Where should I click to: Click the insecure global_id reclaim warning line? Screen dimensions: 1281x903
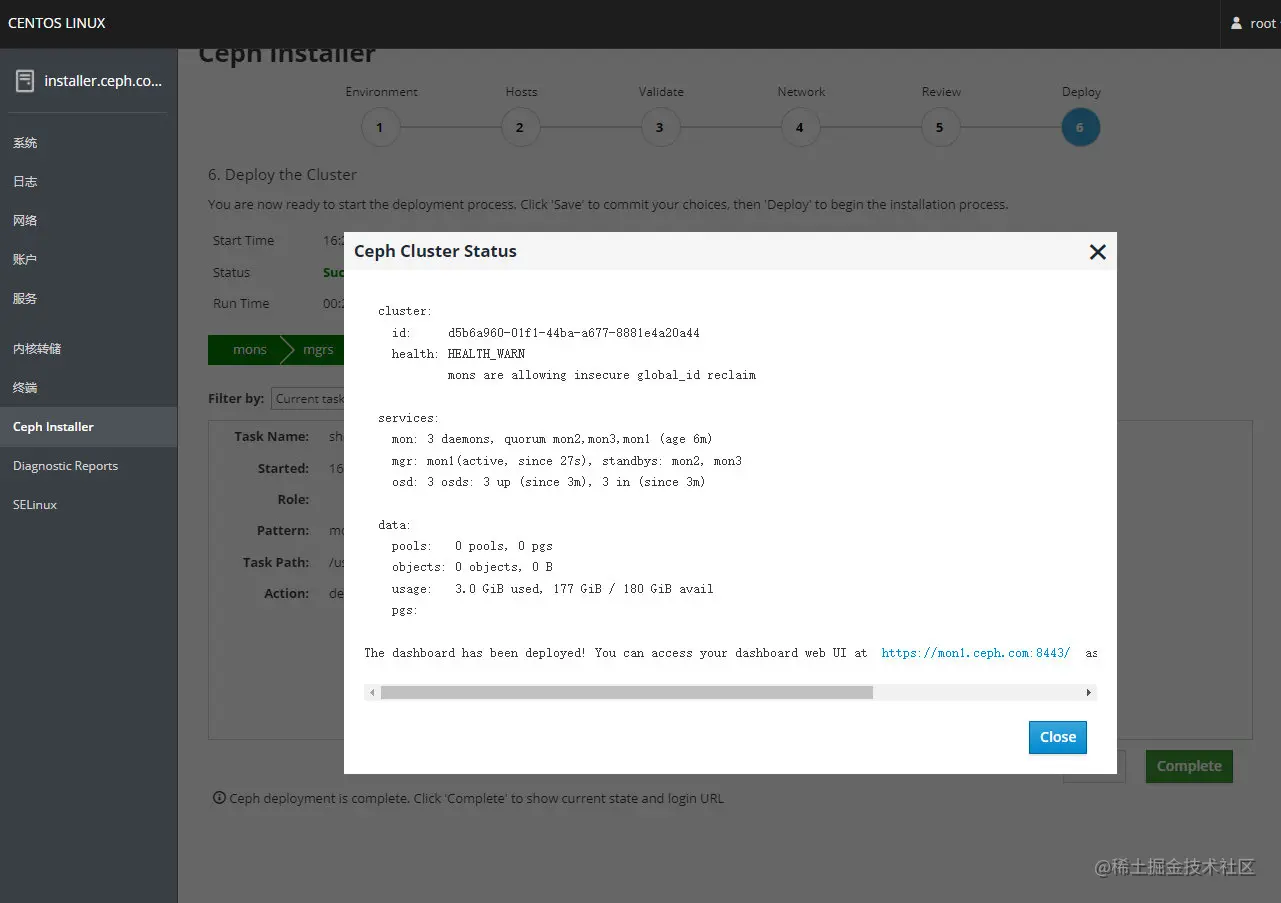[x=601, y=376]
